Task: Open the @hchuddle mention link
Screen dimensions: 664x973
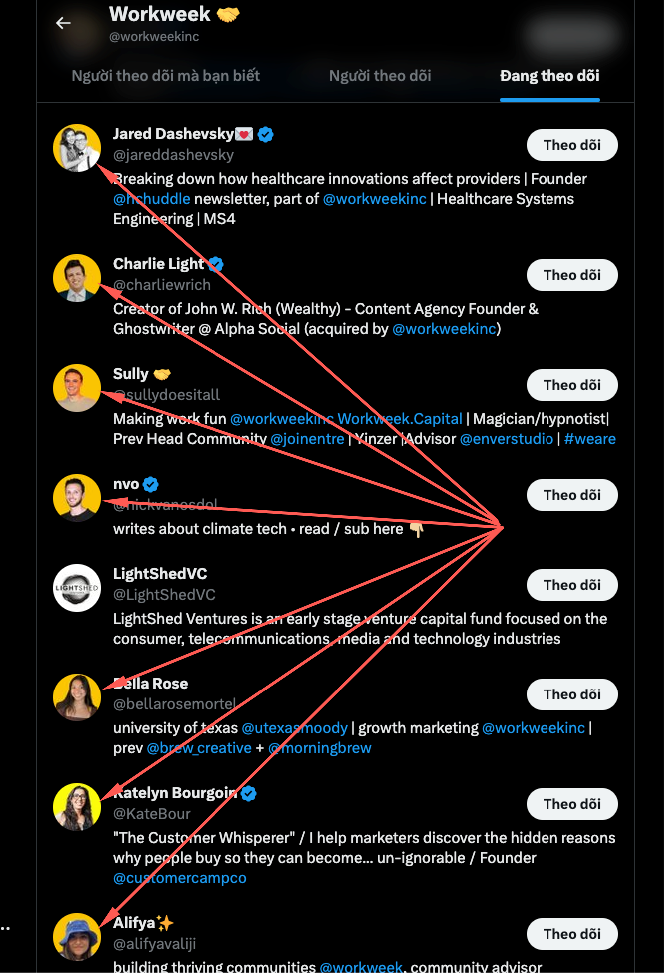Action: tap(151, 199)
